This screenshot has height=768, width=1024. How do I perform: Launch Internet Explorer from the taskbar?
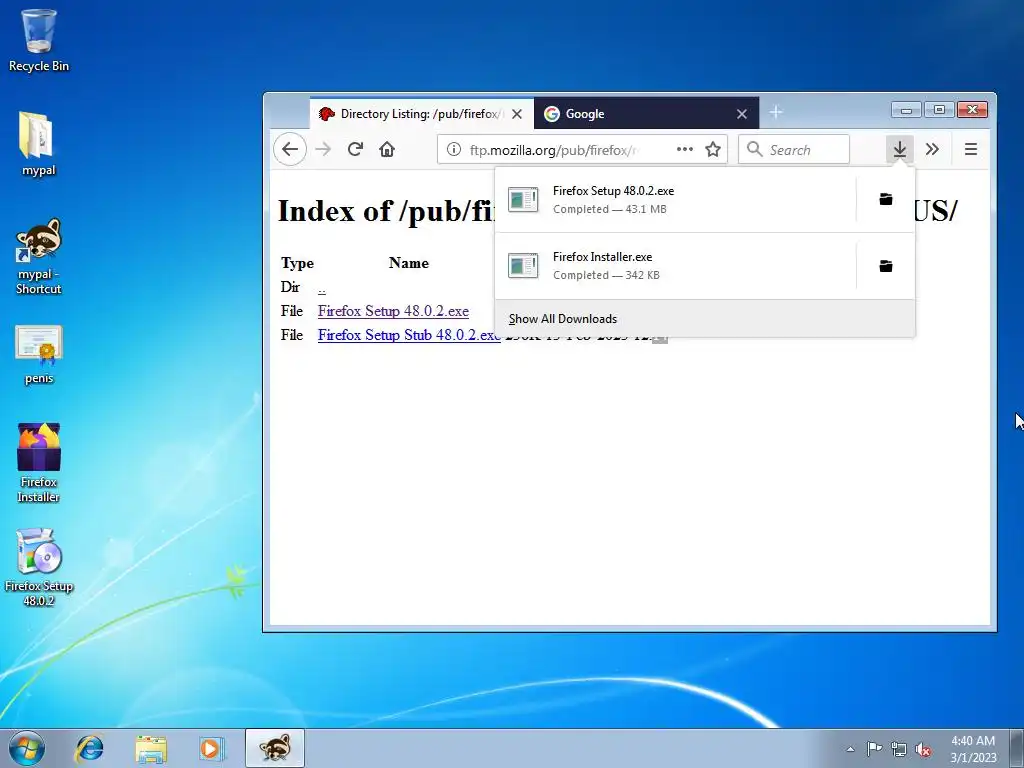pos(89,748)
